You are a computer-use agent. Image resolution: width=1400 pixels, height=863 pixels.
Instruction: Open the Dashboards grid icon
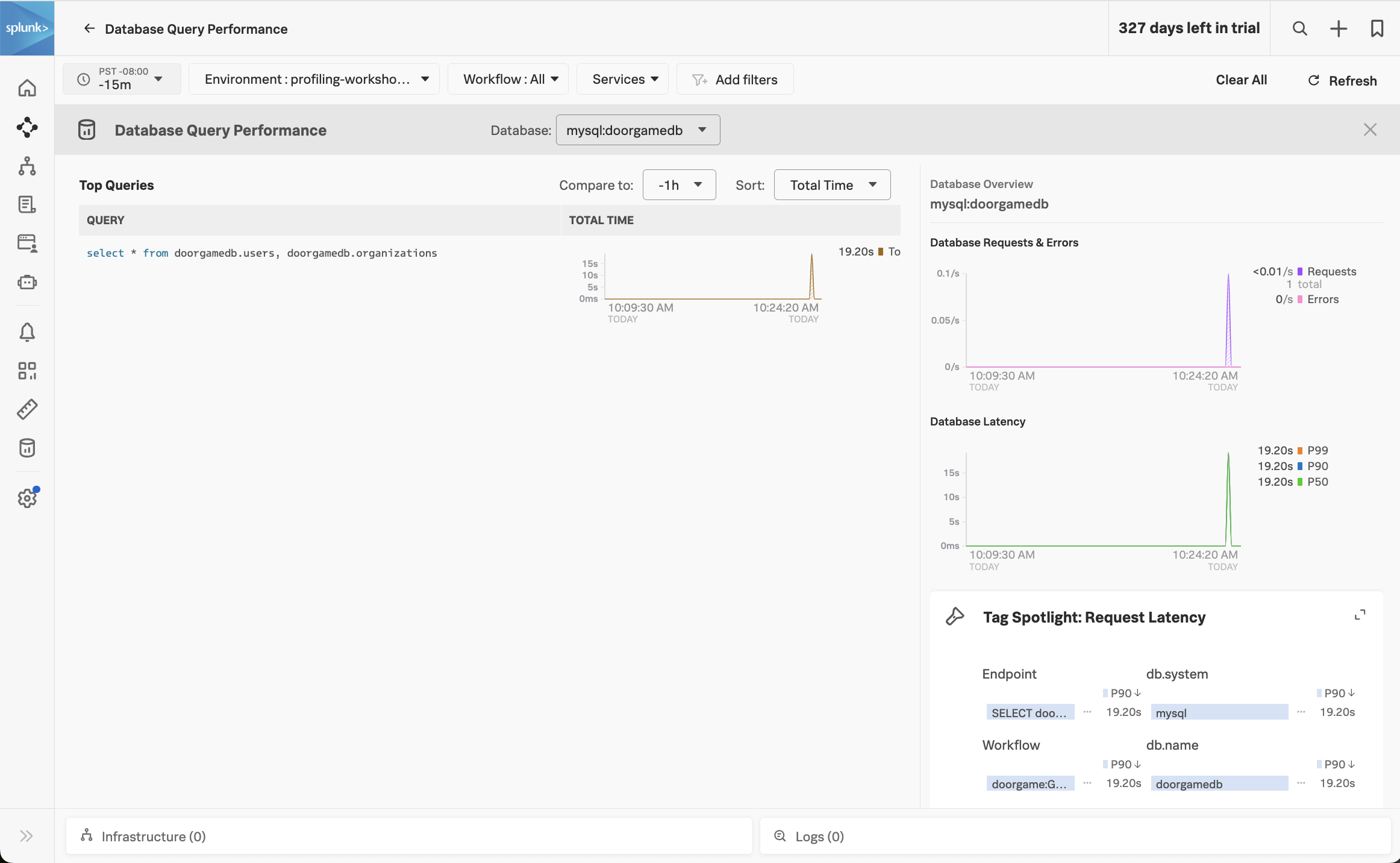(27, 371)
